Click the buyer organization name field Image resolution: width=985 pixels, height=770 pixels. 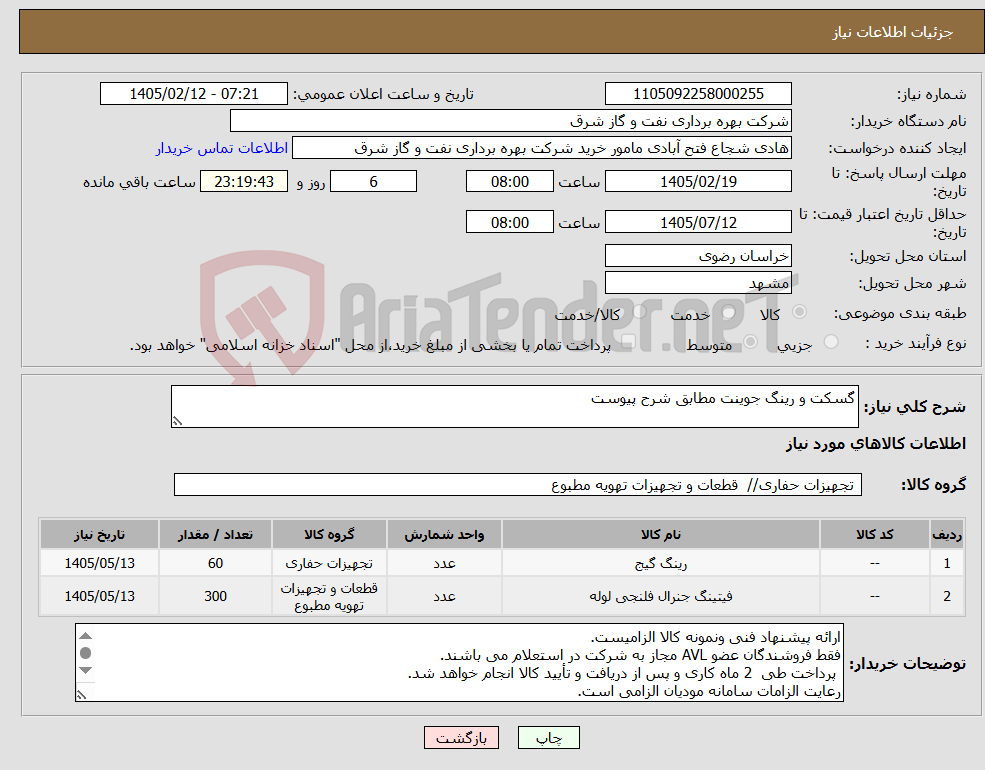(511, 121)
